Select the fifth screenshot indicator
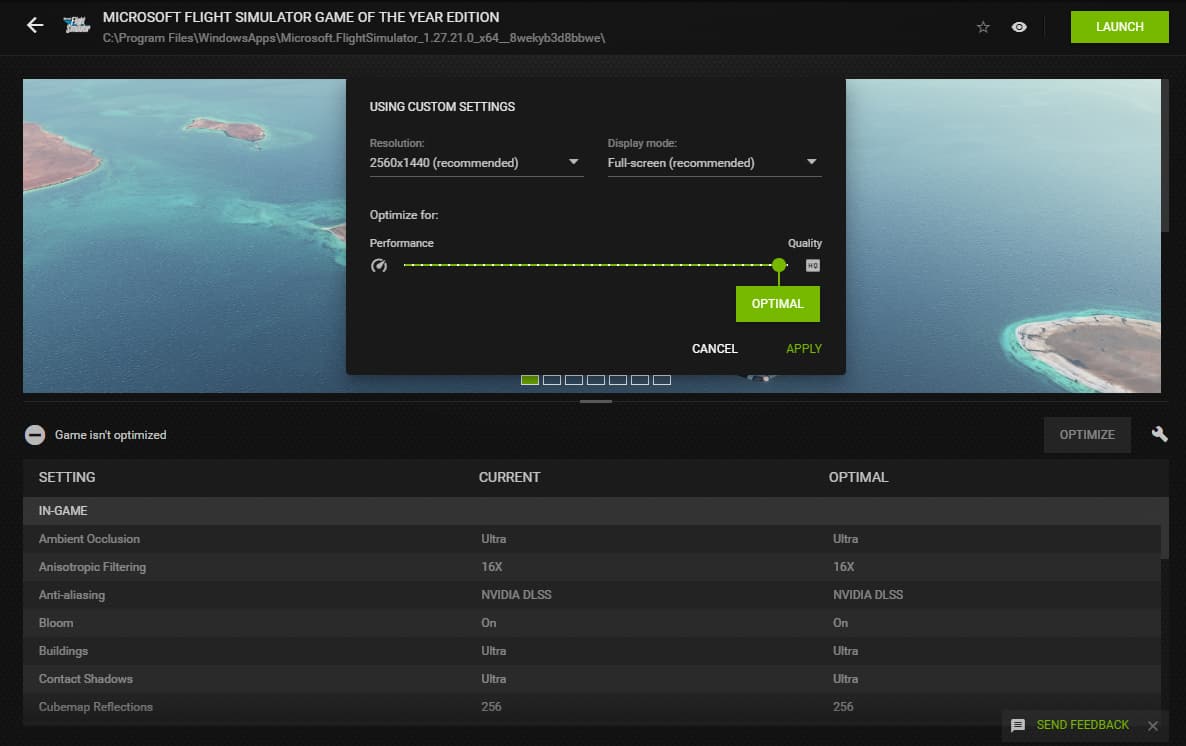 [x=618, y=380]
